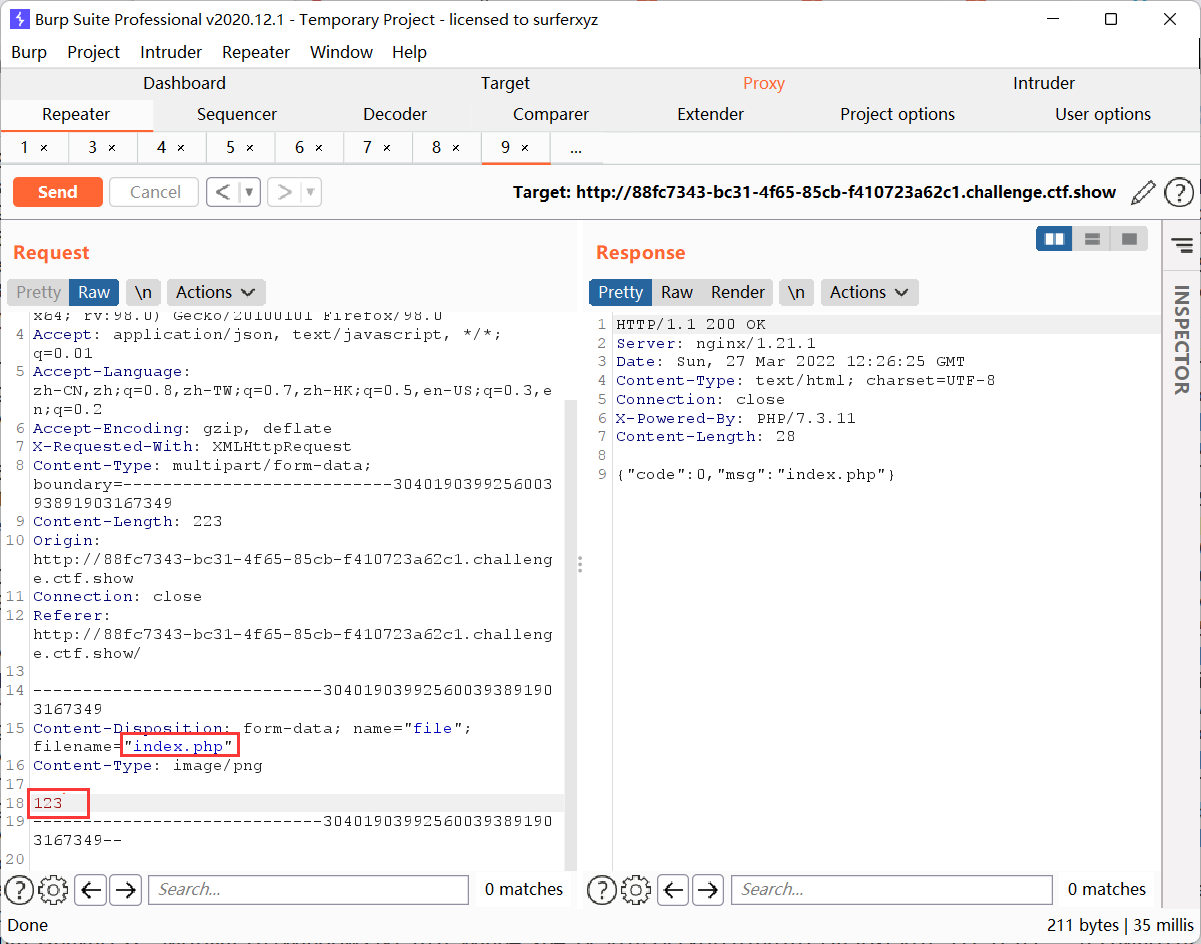The height and width of the screenshot is (944, 1201).
Task: Switch to the Comparer tab
Action: [x=551, y=114]
